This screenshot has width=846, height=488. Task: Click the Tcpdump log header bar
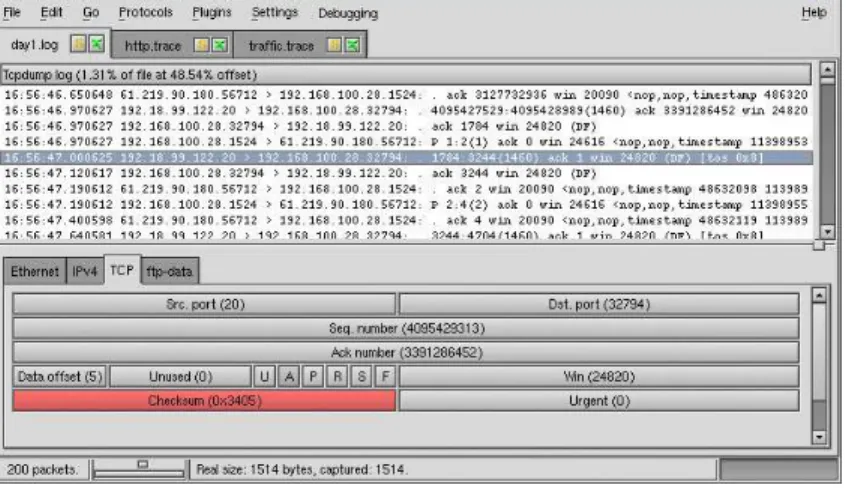click(x=406, y=74)
